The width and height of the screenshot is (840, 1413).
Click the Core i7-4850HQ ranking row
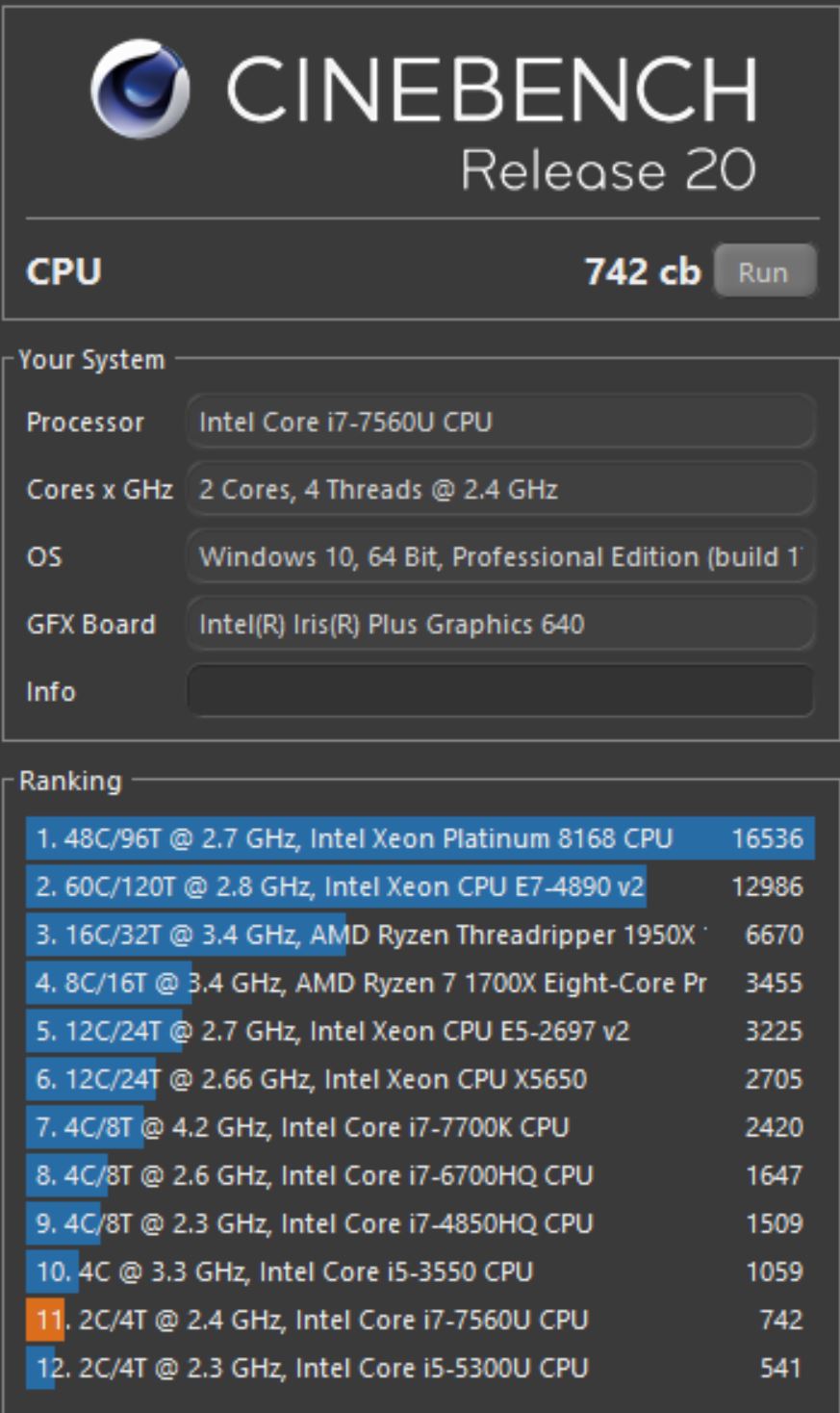[420, 1223]
